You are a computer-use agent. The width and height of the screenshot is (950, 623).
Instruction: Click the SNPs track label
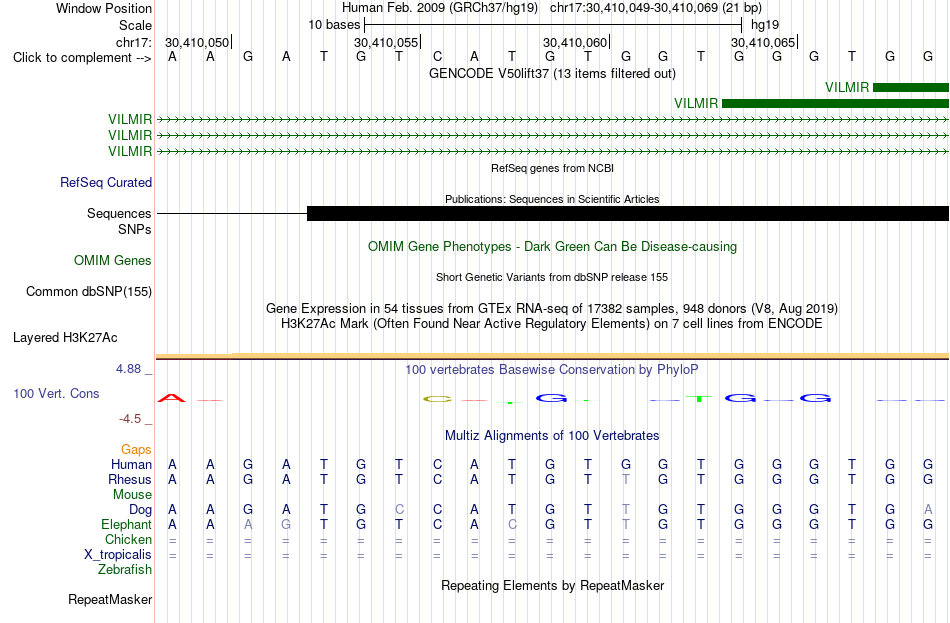click(135, 230)
